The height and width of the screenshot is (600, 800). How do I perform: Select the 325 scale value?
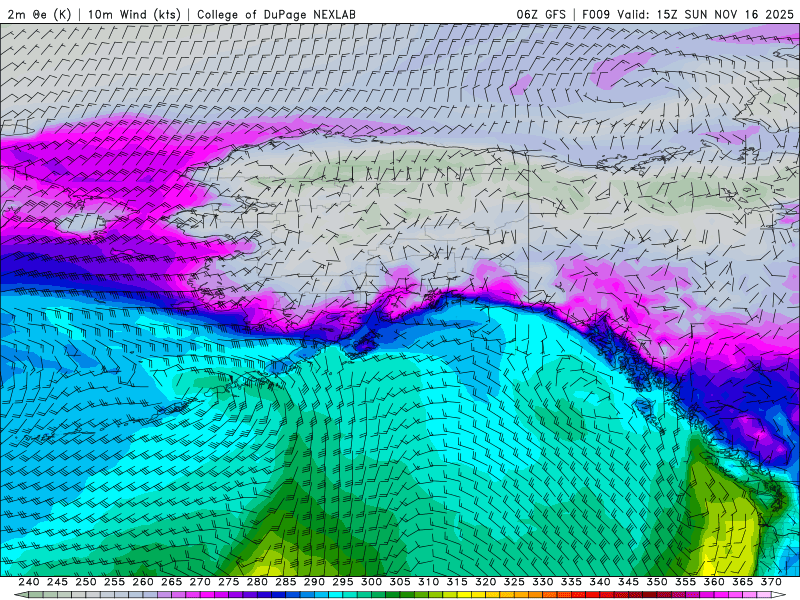click(514, 582)
